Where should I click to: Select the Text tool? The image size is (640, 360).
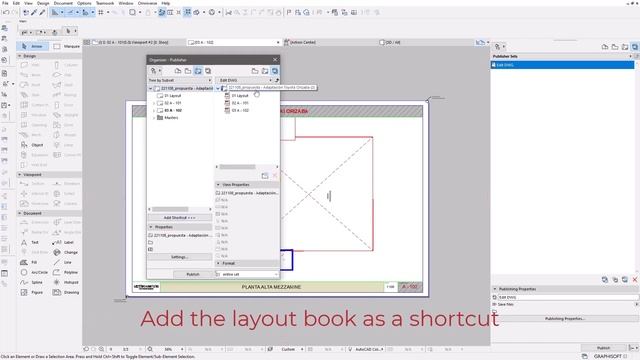coord(31,242)
